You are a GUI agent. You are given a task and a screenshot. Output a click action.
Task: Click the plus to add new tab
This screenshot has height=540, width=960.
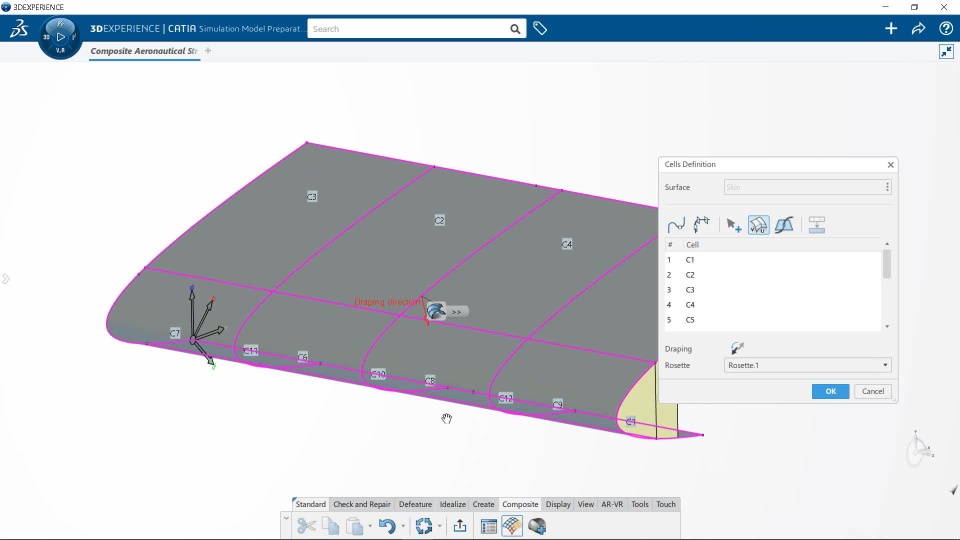[x=208, y=51]
